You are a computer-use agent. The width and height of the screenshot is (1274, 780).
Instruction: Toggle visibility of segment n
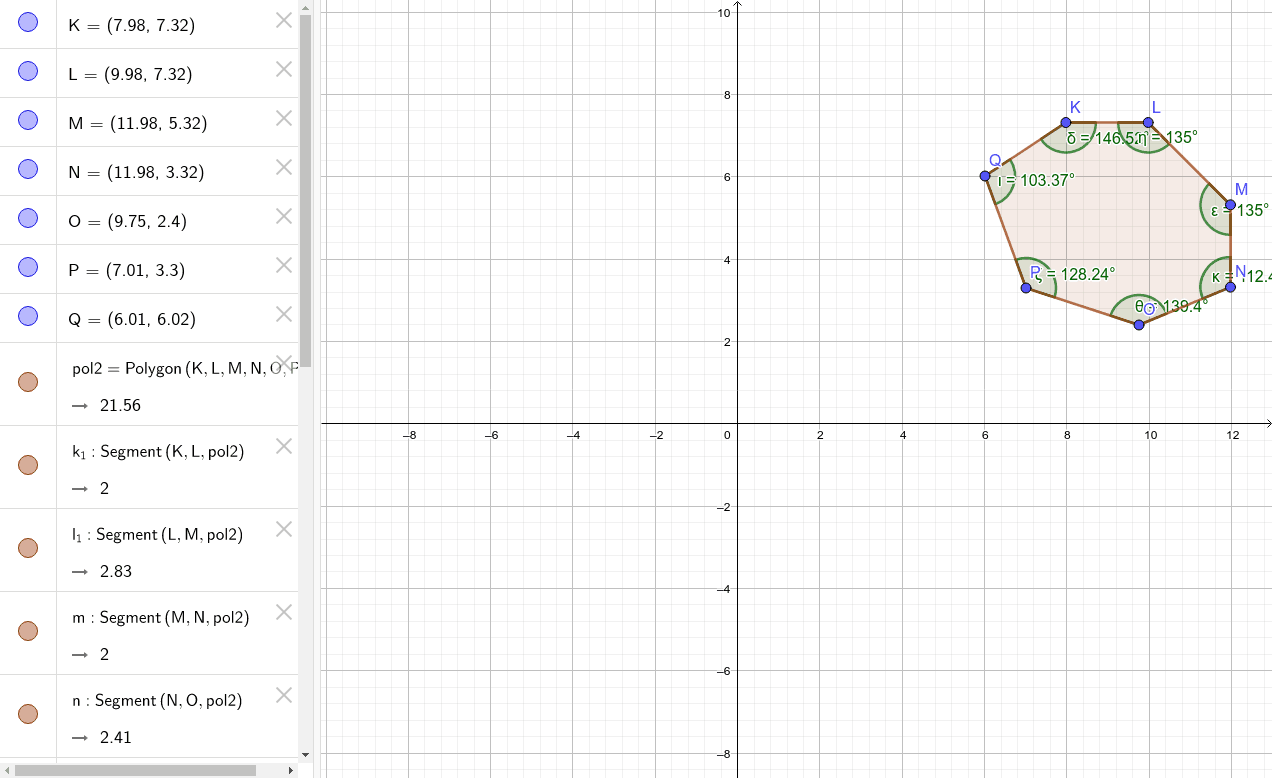[x=28, y=714]
